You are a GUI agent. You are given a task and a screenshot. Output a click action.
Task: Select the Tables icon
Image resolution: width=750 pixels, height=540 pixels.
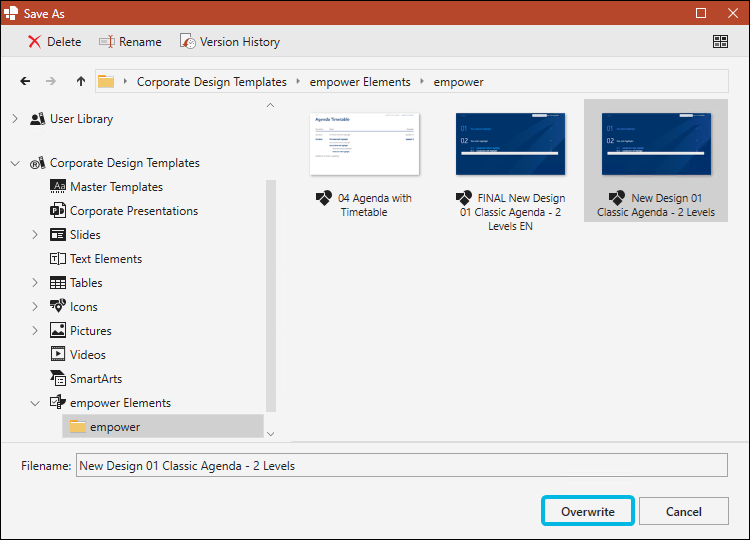(58, 283)
